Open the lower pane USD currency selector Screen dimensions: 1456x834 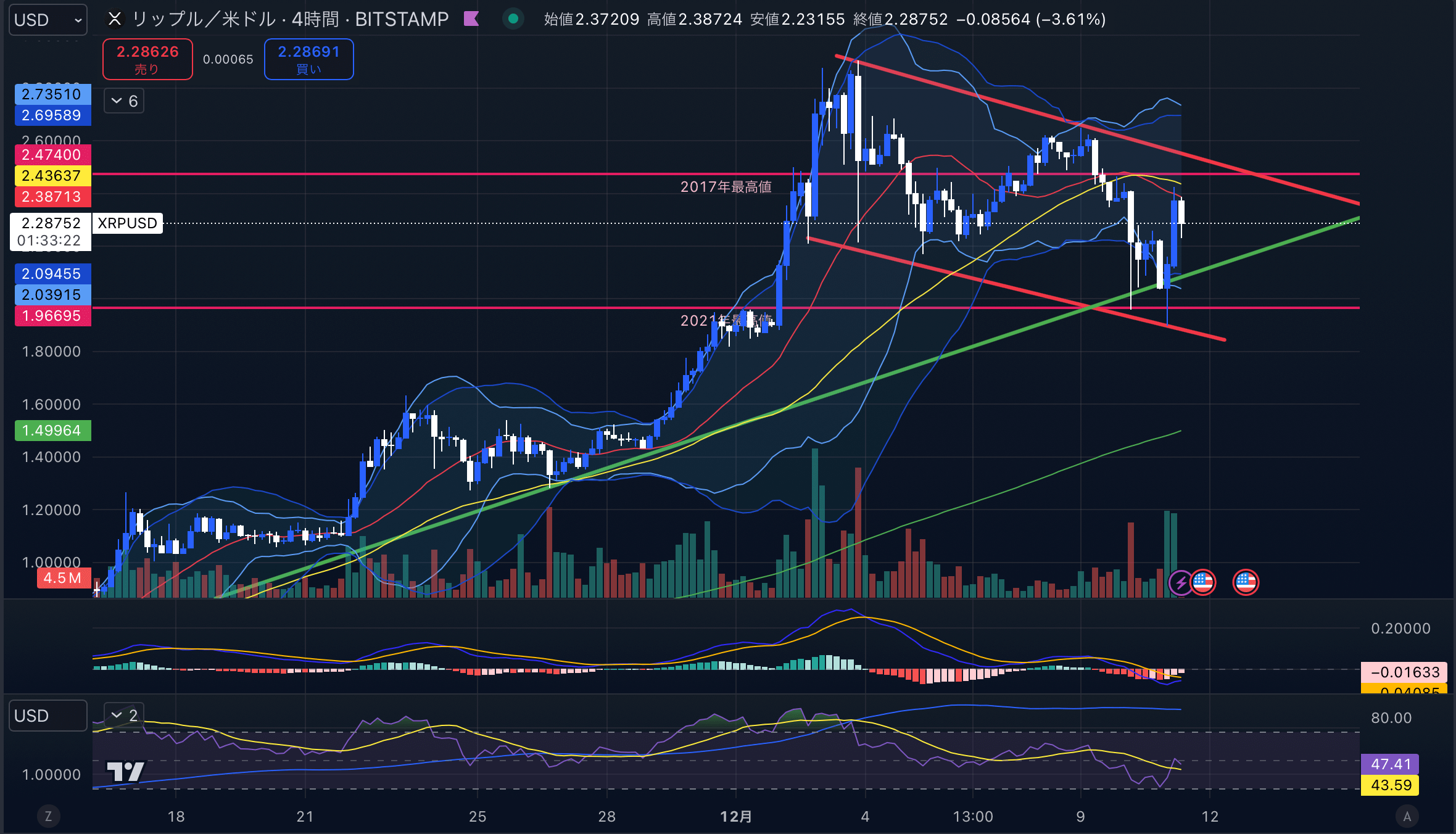coord(48,716)
